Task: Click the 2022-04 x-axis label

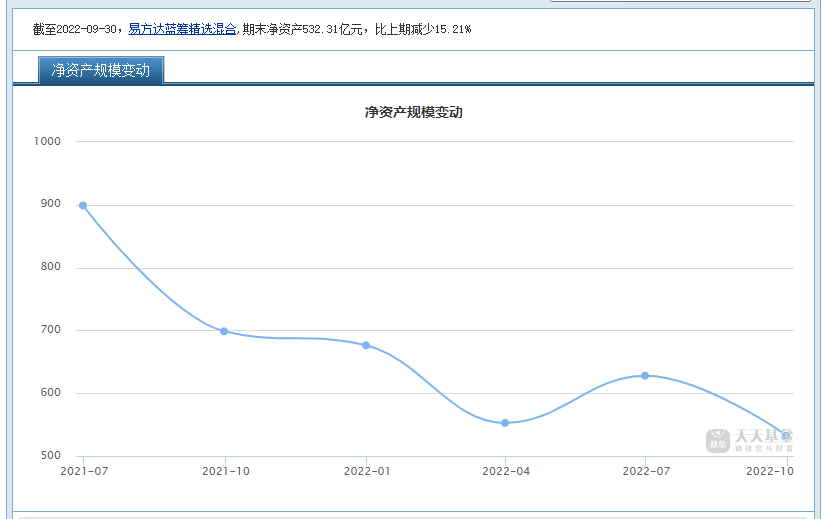Action: point(506,471)
